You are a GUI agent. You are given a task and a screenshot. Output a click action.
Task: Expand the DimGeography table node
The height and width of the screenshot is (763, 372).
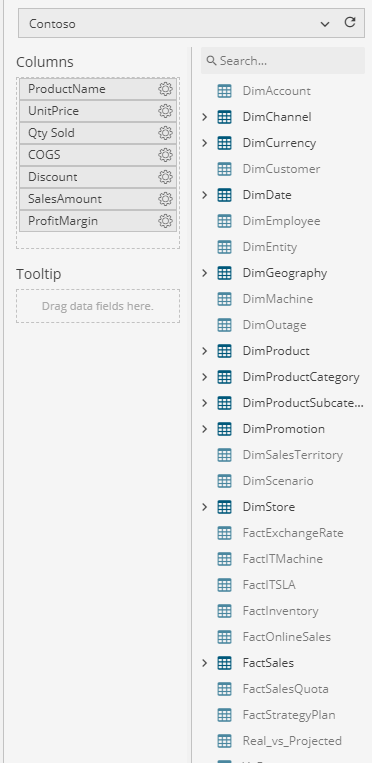coord(205,273)
